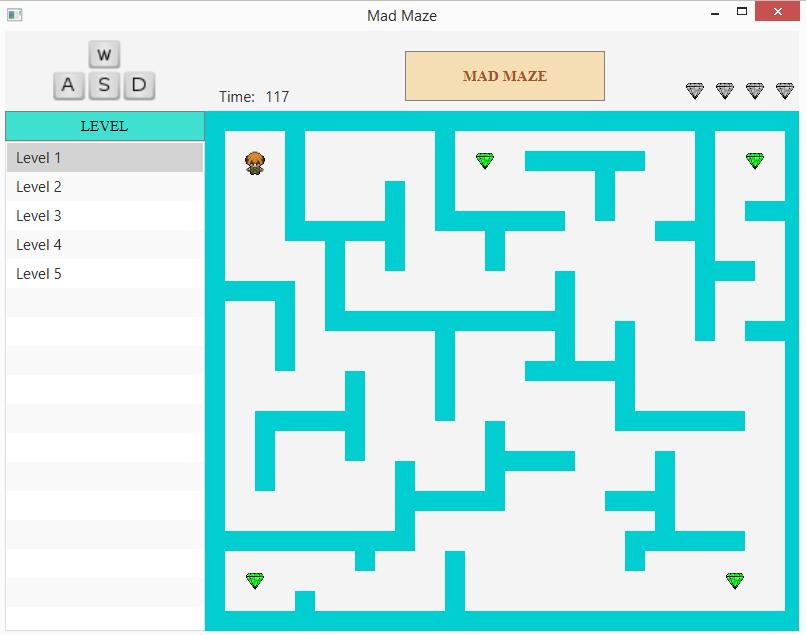Viewport: 806px width, 635px height.
Task: Click the green gem at the bottom right
Action: (x=734, y=580)
